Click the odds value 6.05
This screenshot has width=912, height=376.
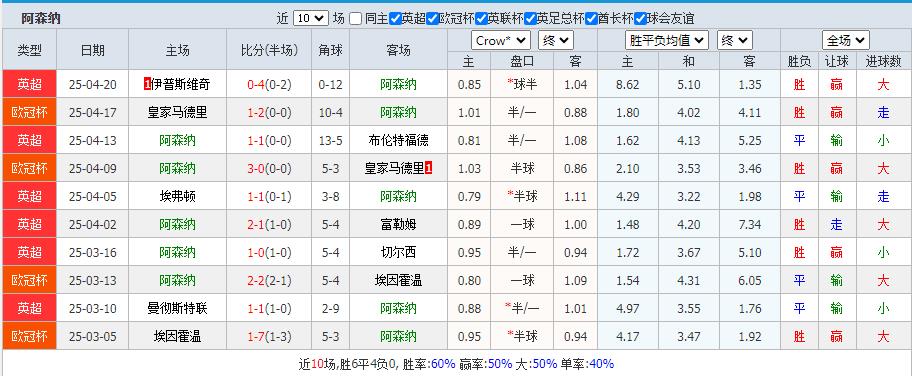(750, 280)
